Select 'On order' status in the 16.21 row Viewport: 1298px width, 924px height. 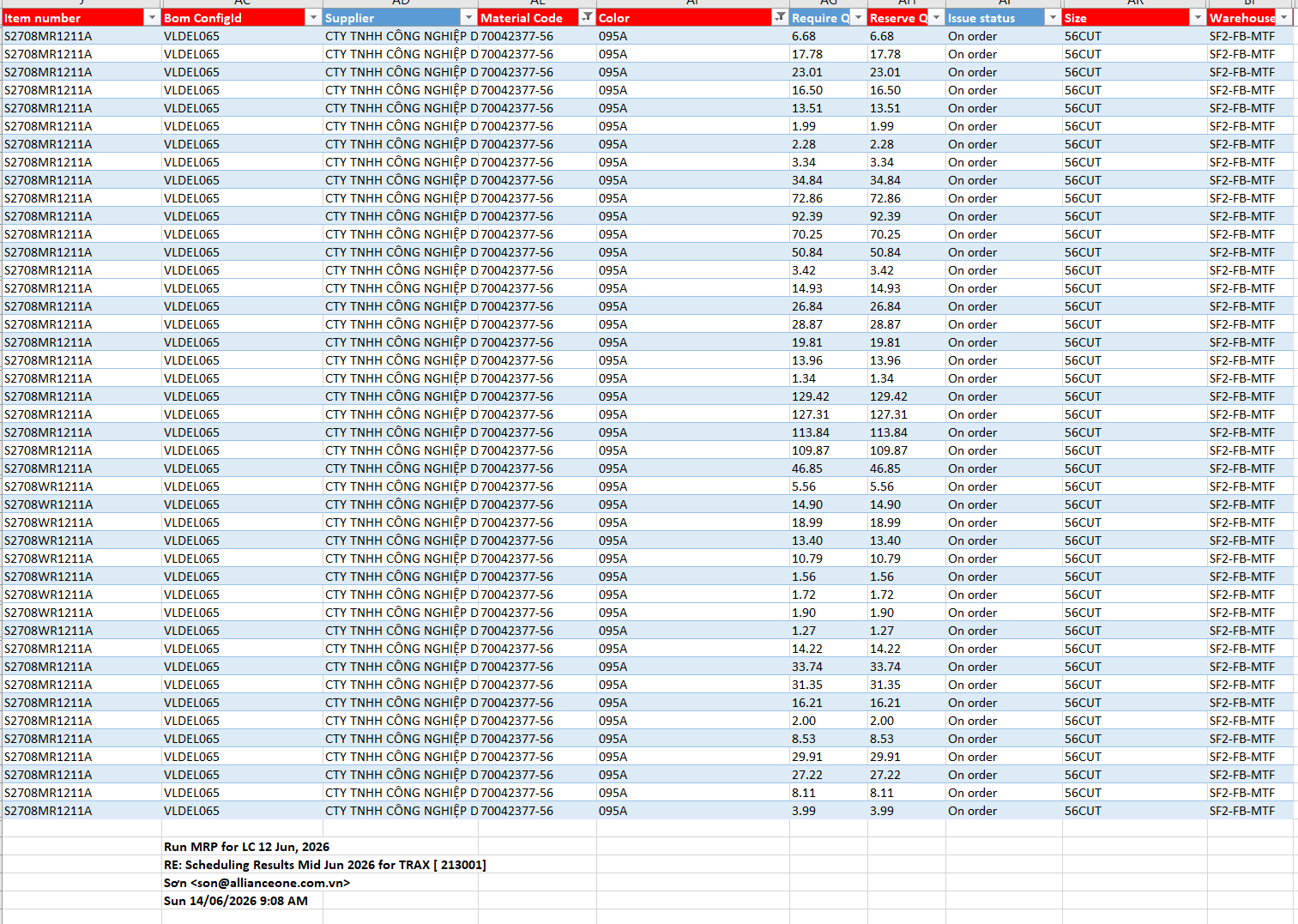click(x=1004, y=703)
